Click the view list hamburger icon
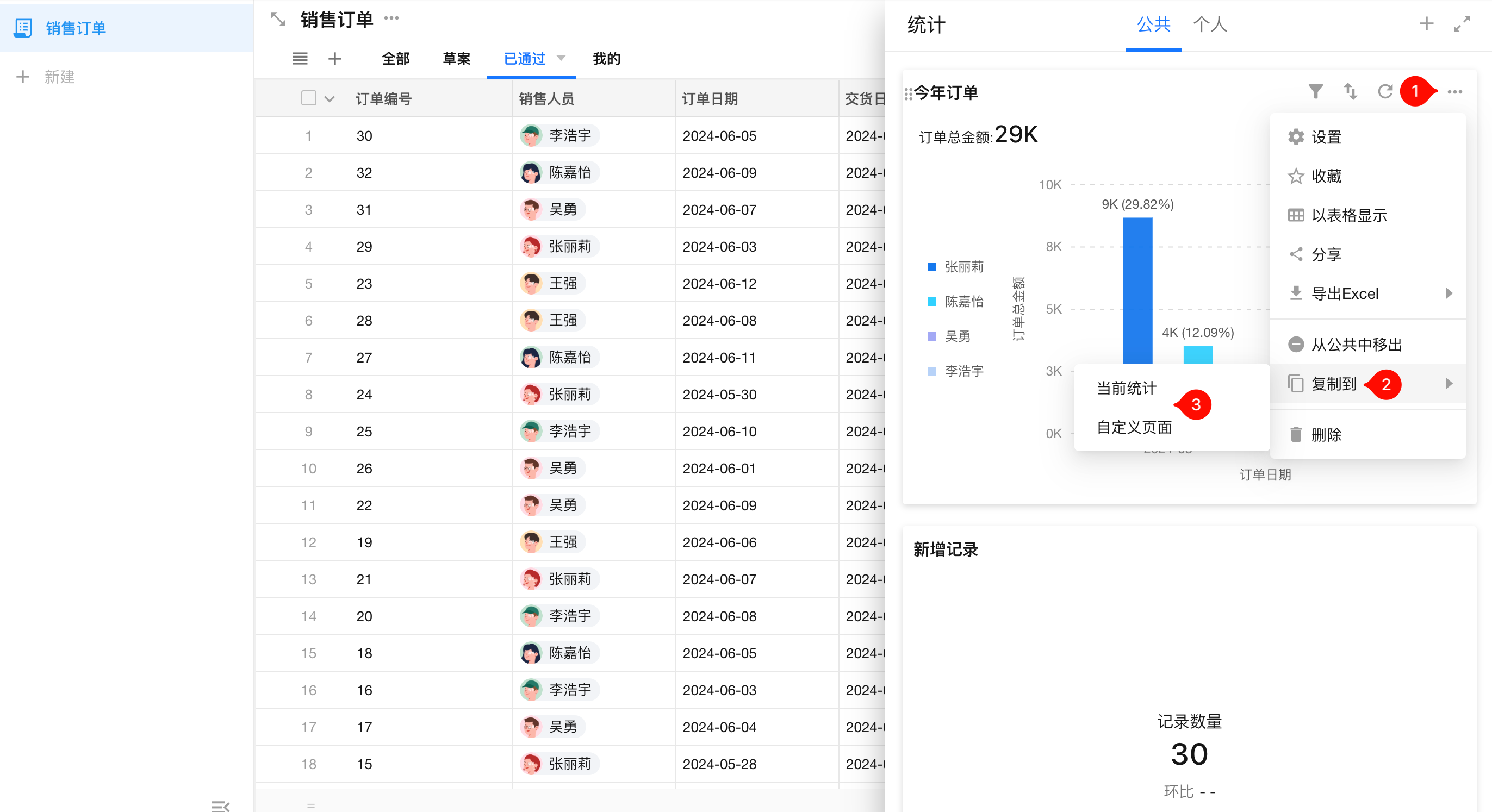The width and height of the screenshot is (1492, 812). [300, 59]
